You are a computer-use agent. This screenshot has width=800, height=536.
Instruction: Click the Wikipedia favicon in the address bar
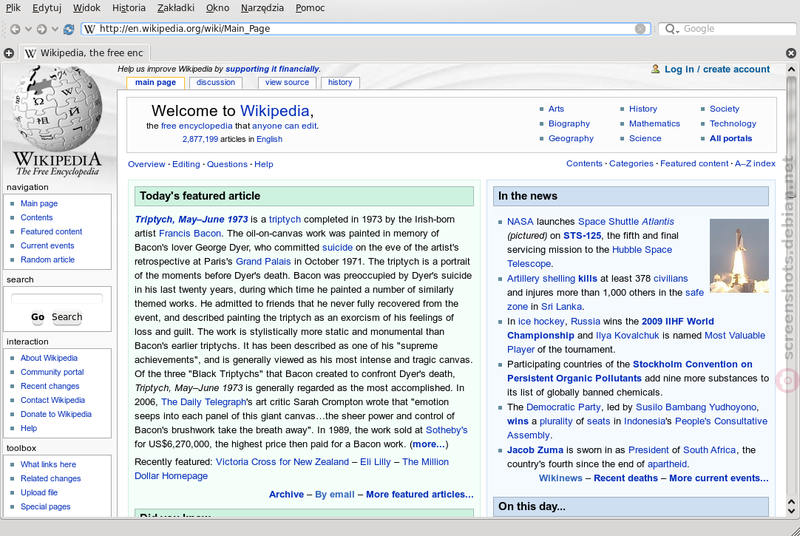click(x=90, y=29)
